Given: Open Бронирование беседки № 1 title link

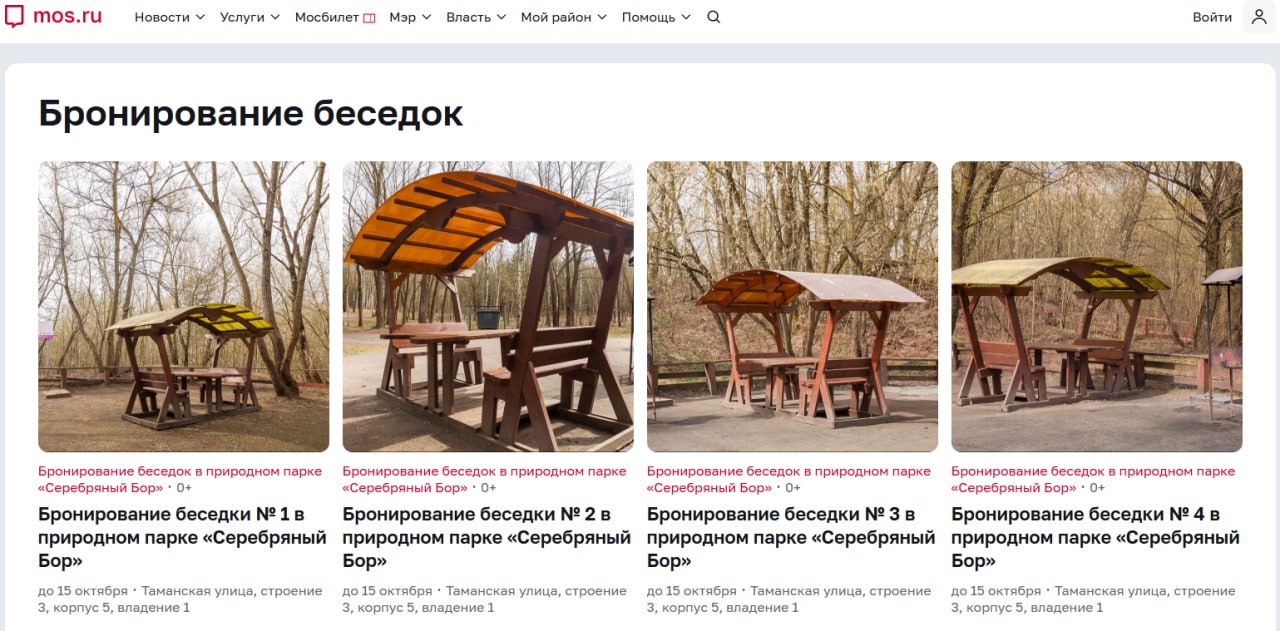Looking at the screenshot, I should 183,538.
